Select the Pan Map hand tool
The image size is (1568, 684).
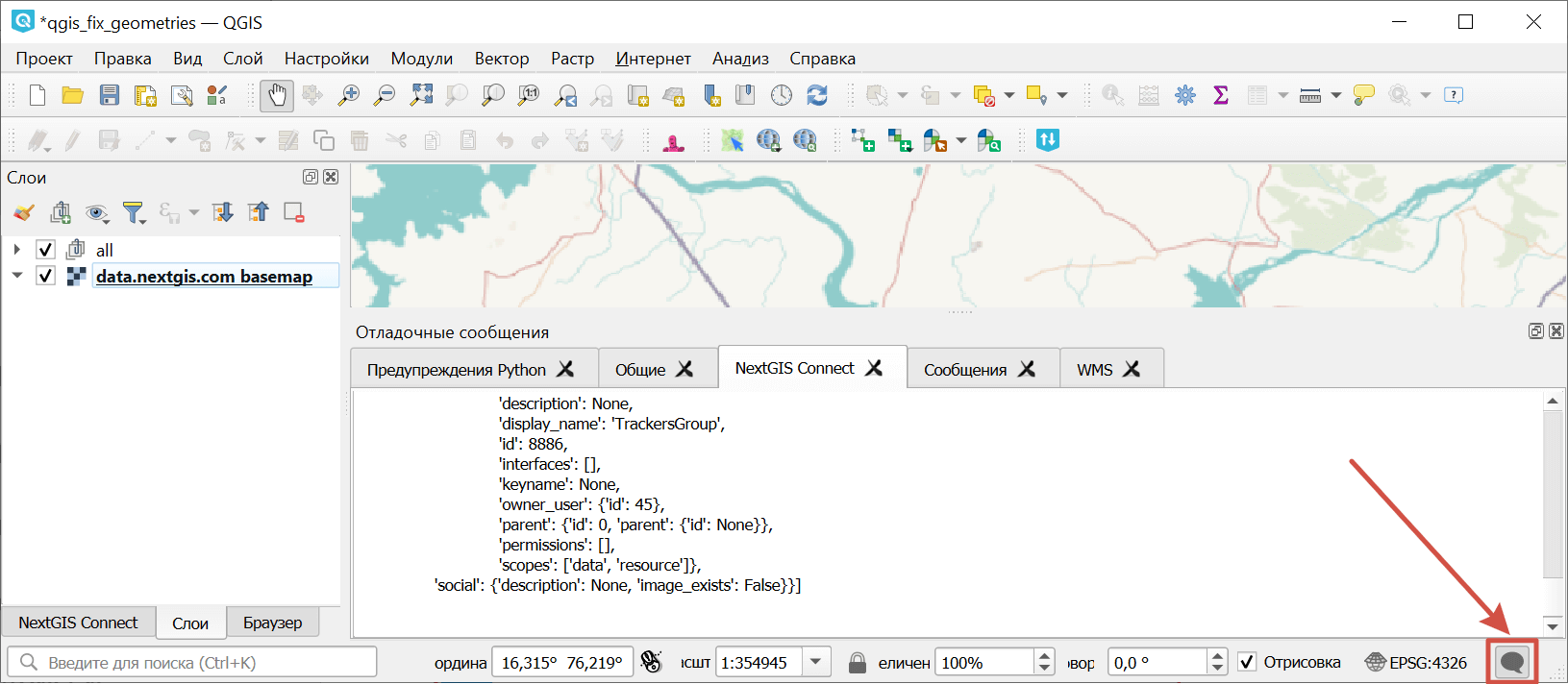coord(277,95)
